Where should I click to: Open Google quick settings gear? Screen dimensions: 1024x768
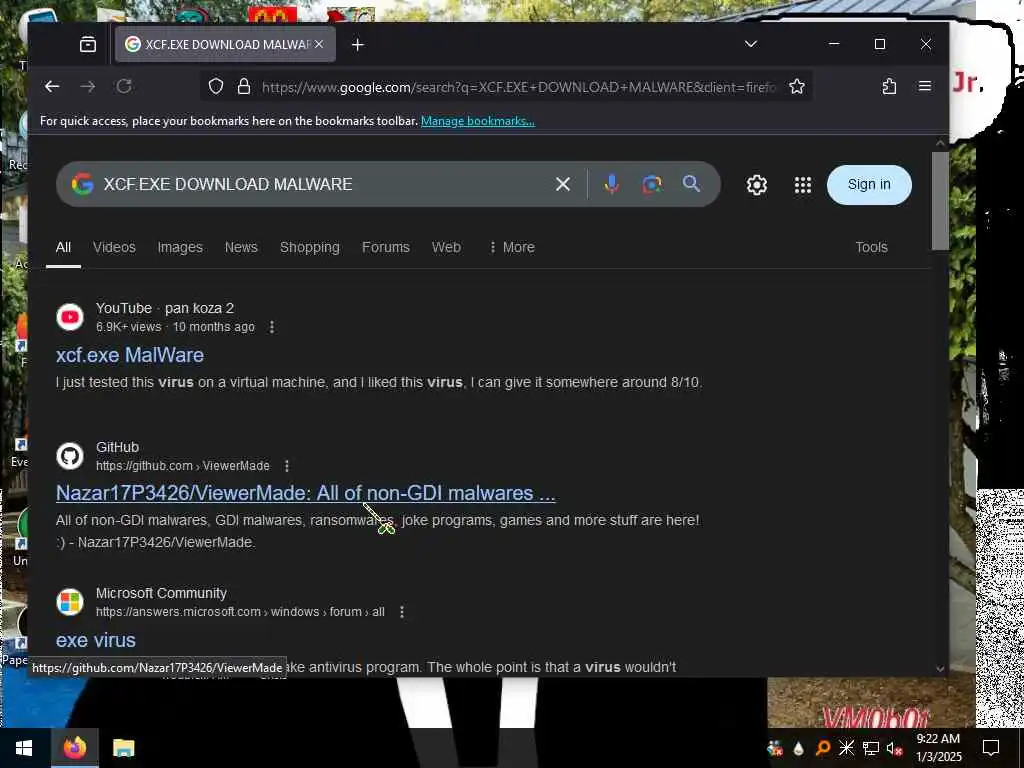coord(757,185)
